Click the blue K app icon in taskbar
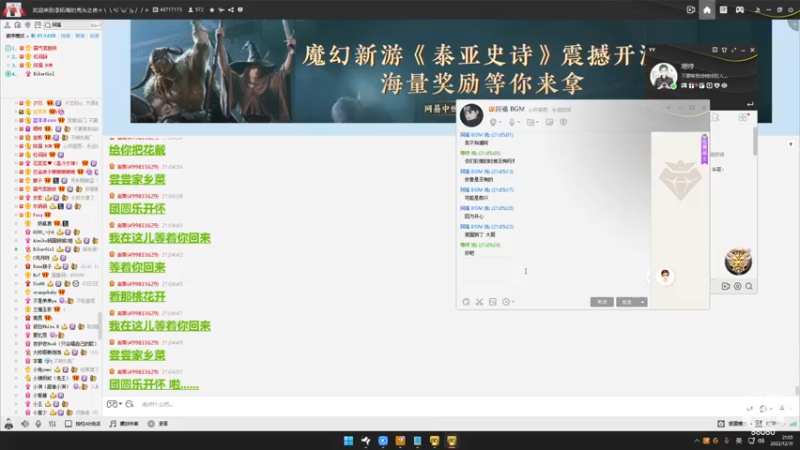 click(383, 441)
